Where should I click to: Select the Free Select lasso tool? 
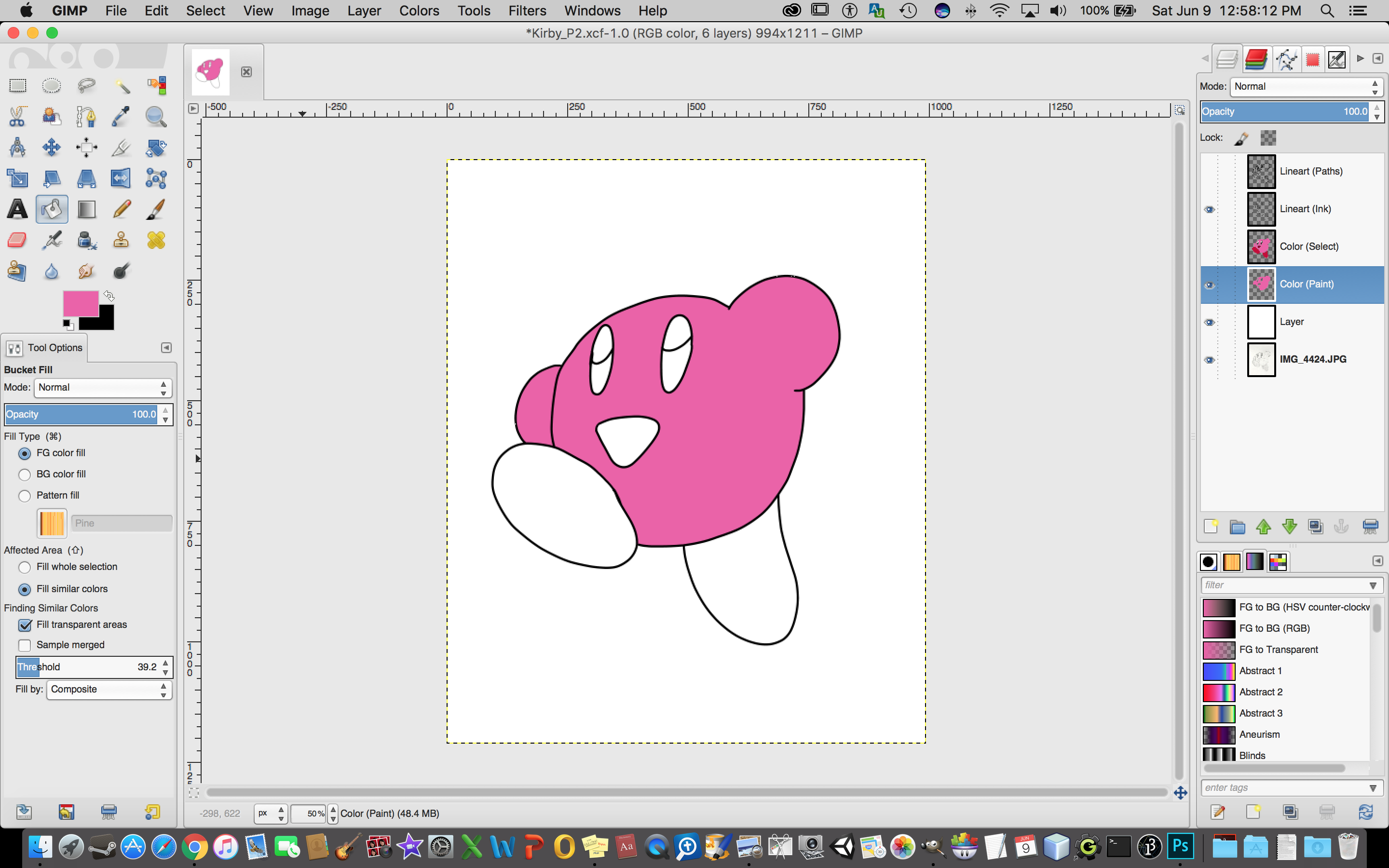(x=86, y=85)
